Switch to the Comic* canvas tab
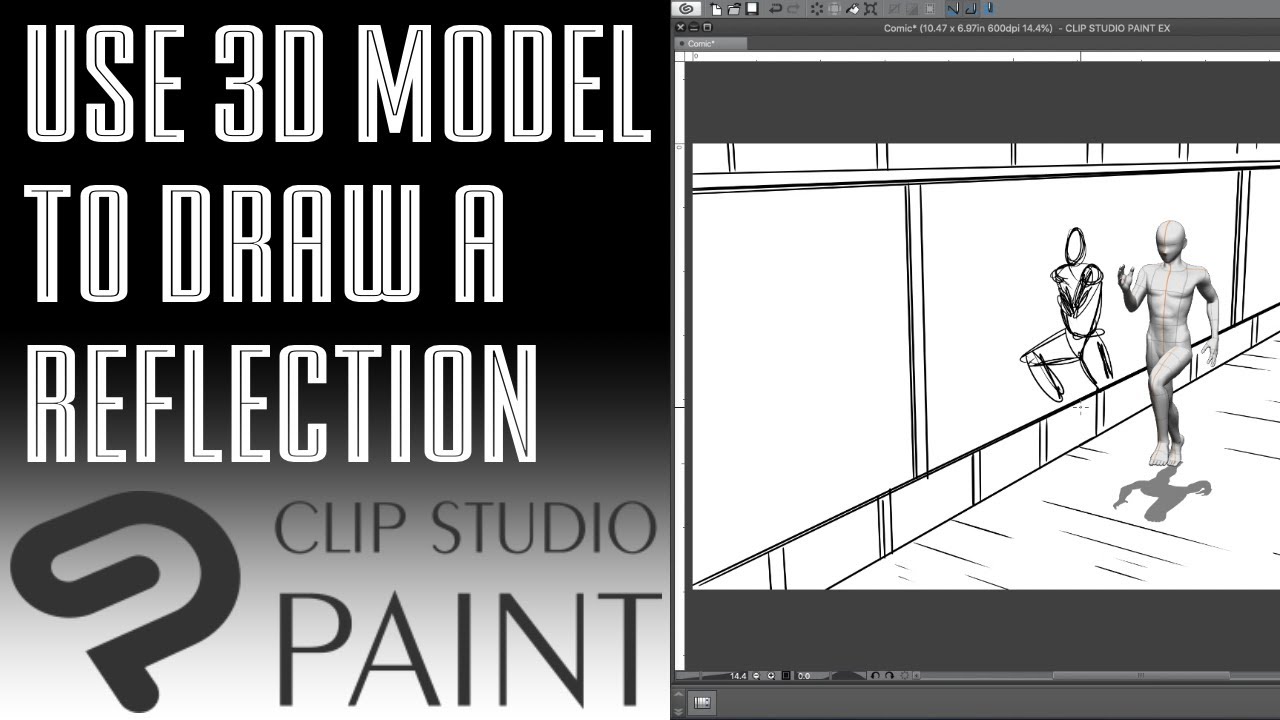 [710, 44]
